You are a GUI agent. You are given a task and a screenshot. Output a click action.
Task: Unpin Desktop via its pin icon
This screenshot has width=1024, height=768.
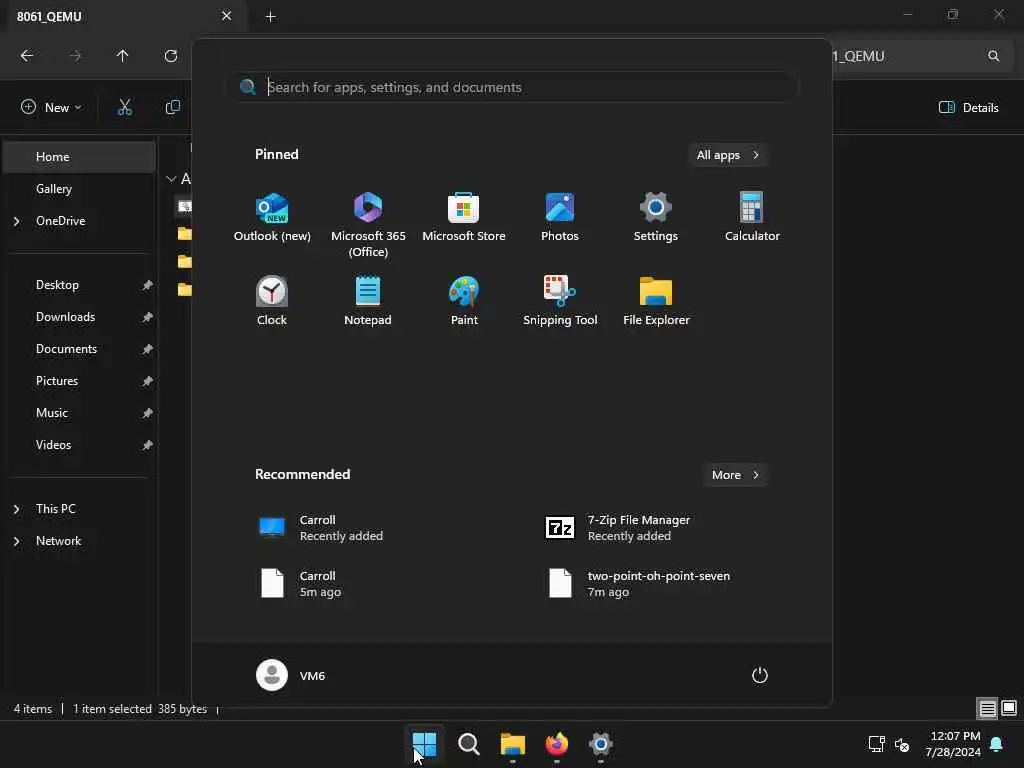pos(148,285)
